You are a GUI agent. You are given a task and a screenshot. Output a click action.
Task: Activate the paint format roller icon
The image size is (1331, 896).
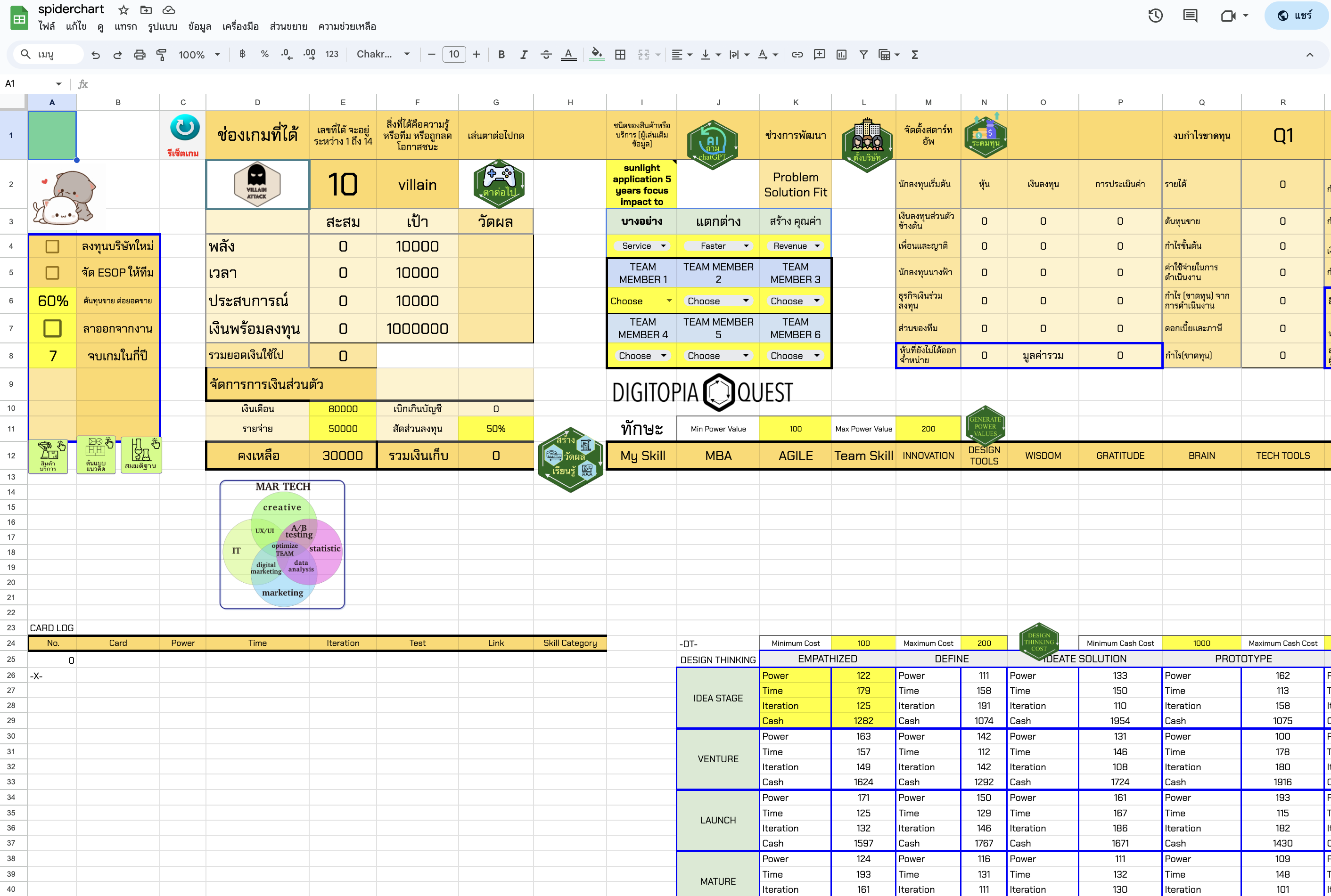pos(161,55)
